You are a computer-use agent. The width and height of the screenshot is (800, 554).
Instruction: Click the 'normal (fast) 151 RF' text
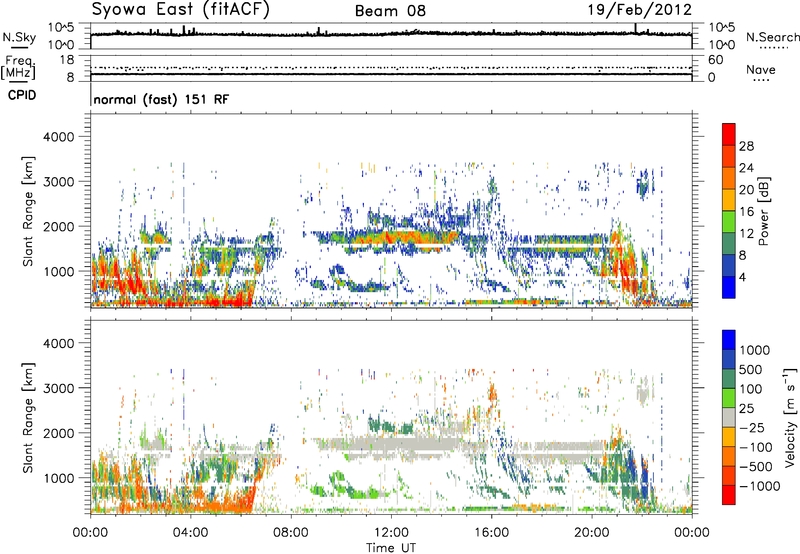point(161,99)
